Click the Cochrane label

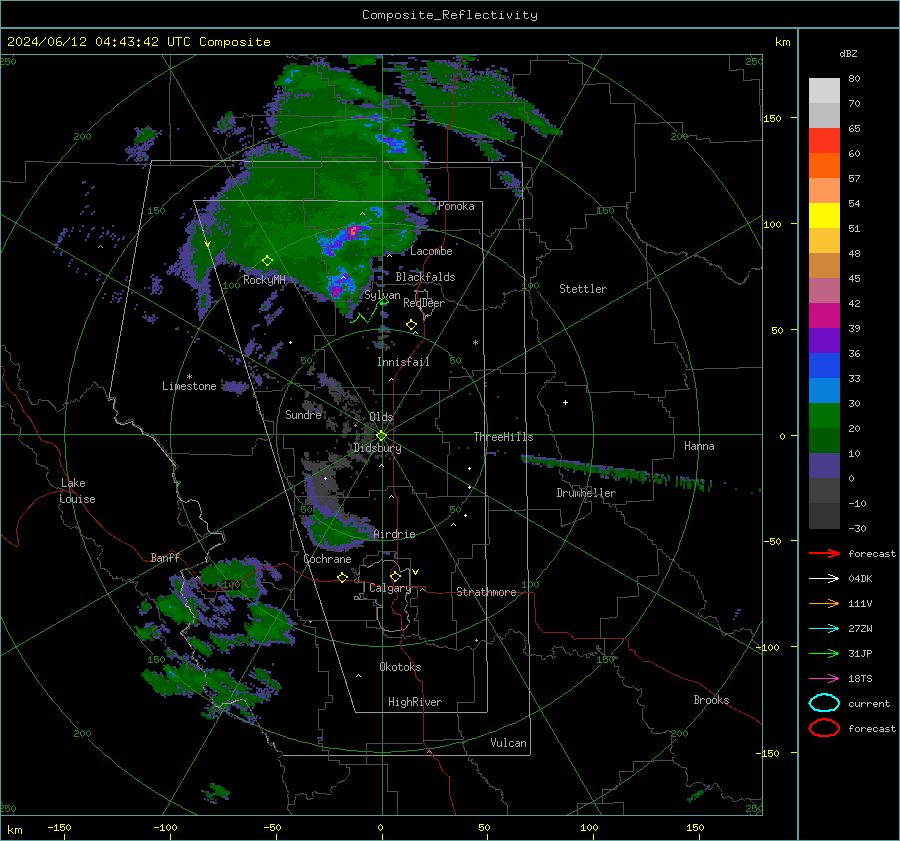[327, 559]
